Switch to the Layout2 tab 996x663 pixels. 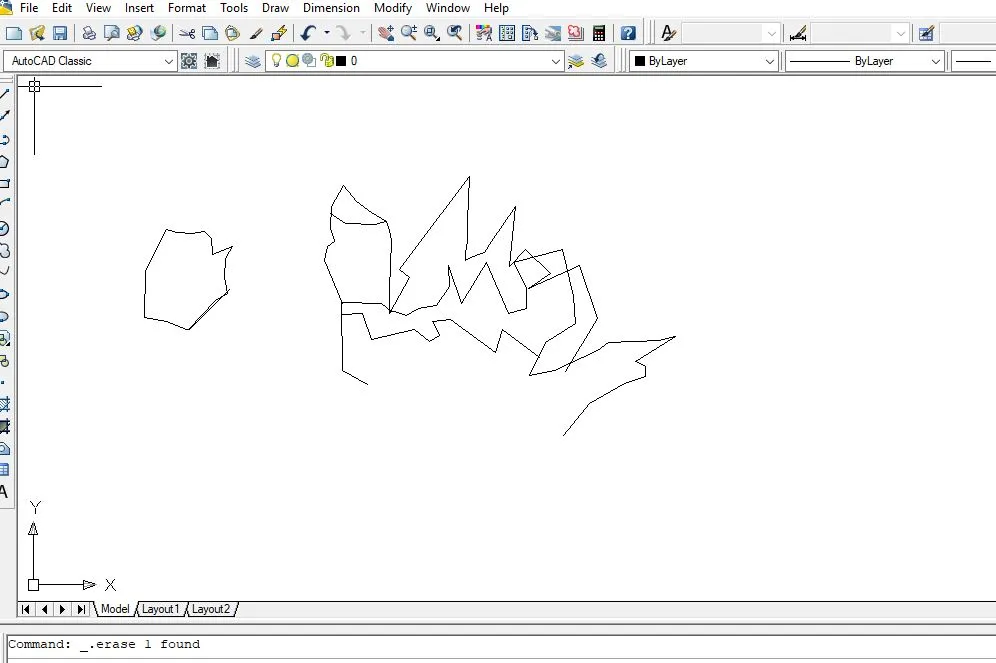pos(210,609)
